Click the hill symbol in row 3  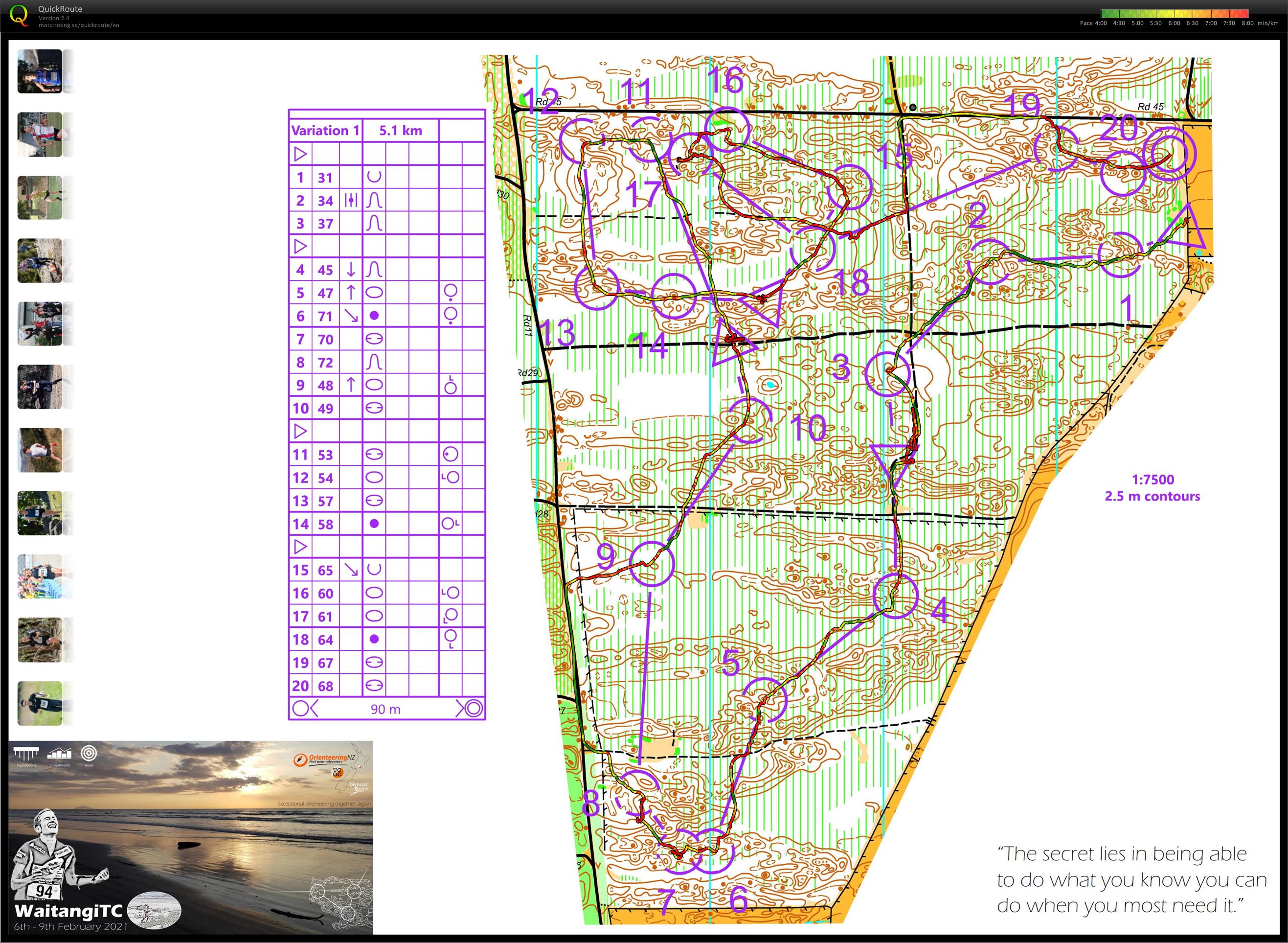(374, 223)
